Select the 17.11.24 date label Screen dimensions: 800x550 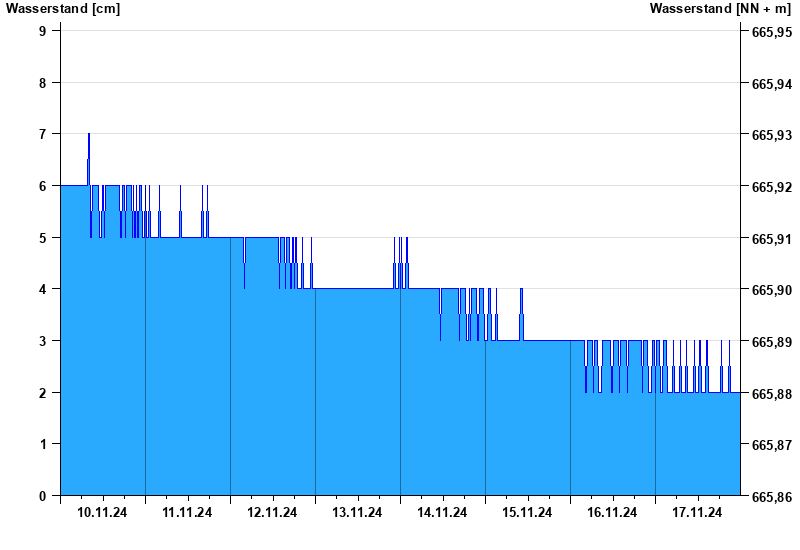tap(697, 513)
